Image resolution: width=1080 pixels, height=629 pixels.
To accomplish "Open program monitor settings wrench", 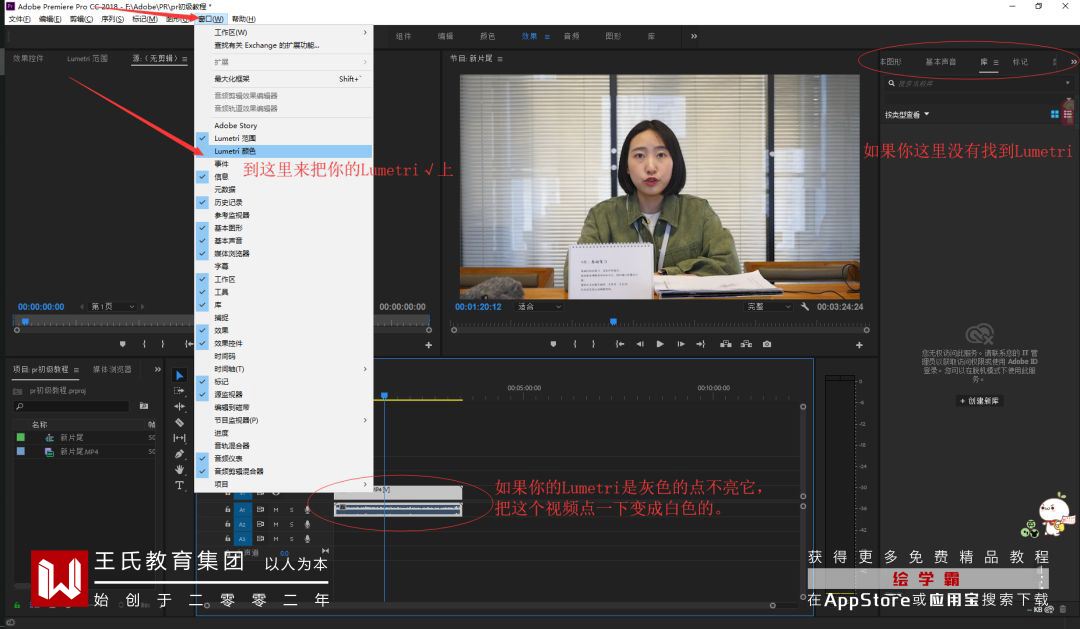I will (804, 307).
